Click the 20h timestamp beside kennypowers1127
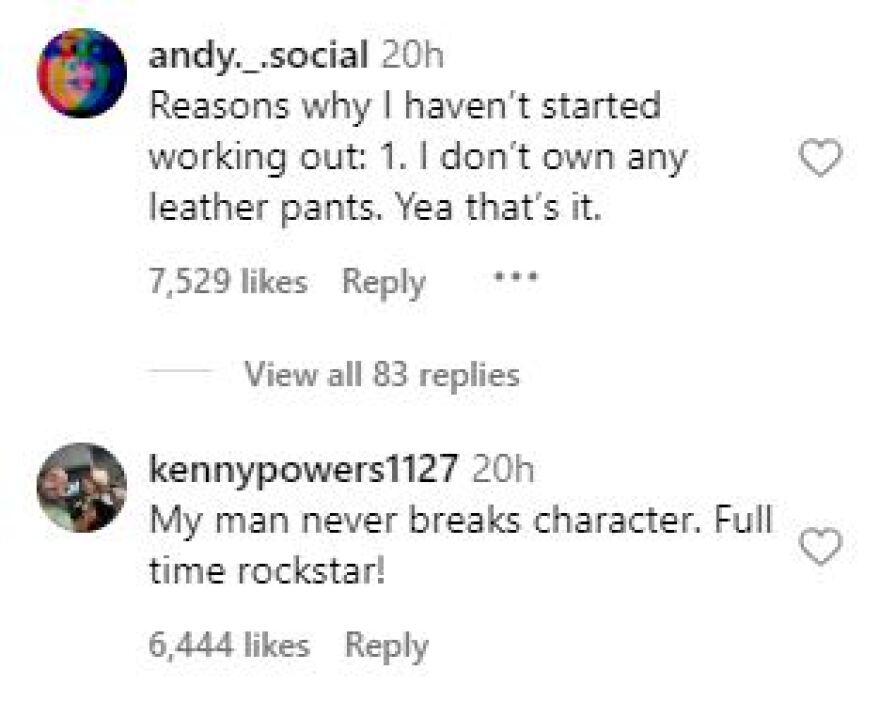This screenshot has width=880, height=716. 502,469
